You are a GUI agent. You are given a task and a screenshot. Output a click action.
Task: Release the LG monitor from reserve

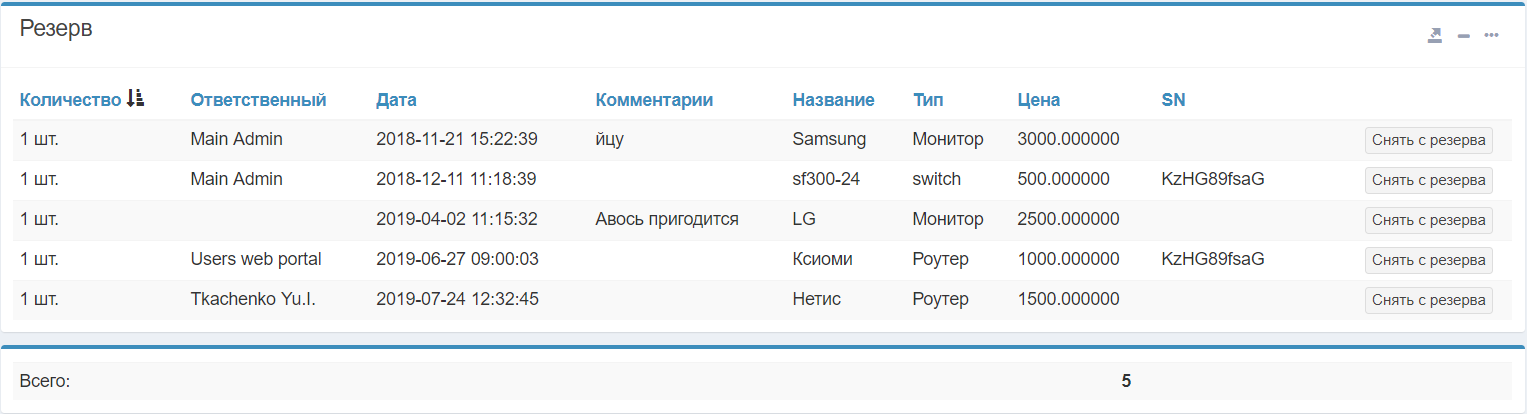[x=1428, y=220]
